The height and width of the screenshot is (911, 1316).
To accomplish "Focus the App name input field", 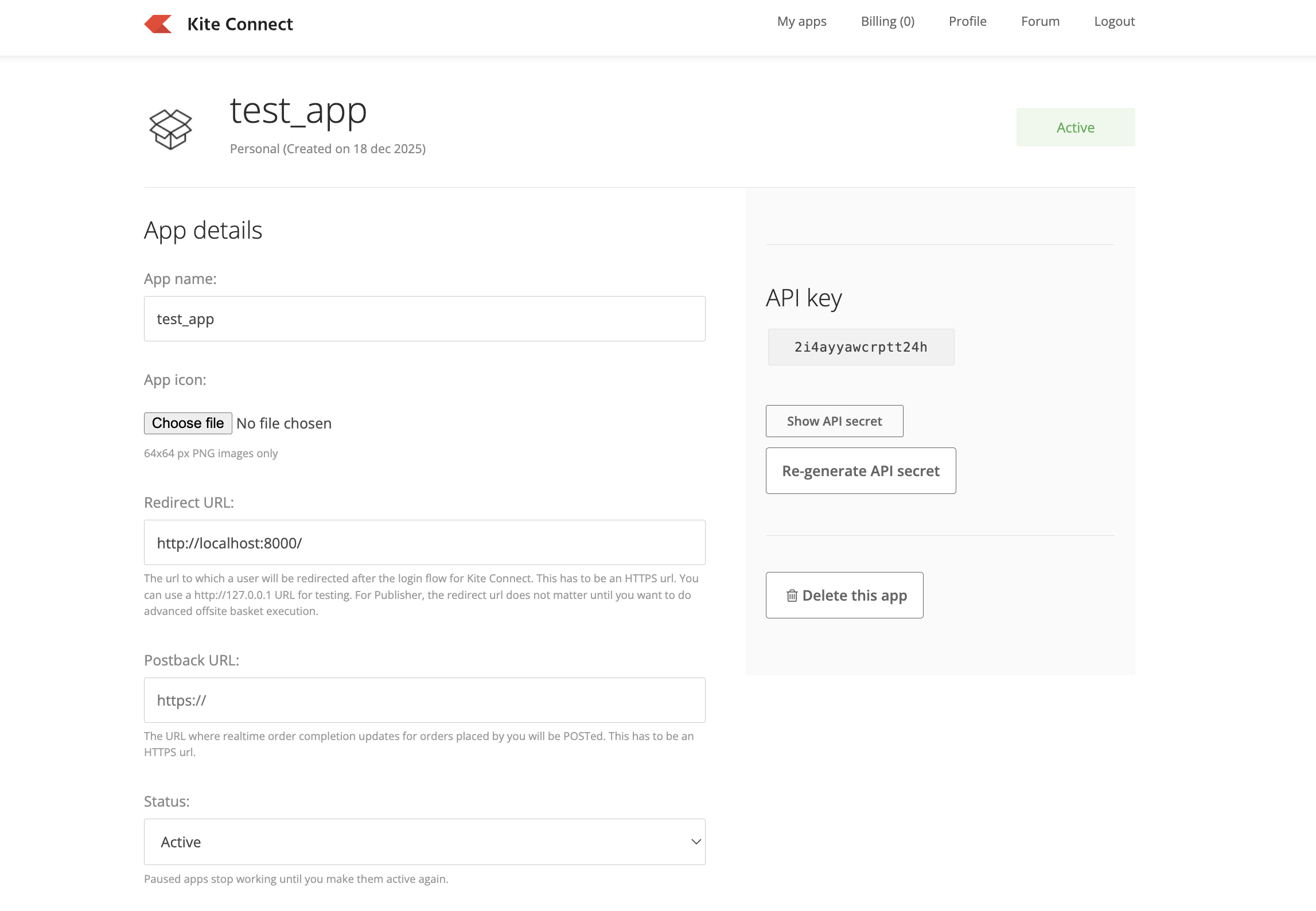I will [425, 318].
